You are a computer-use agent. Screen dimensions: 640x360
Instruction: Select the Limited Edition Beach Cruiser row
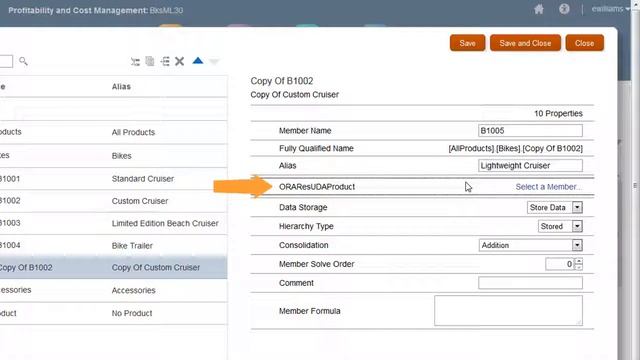click(x=113, y=223)
